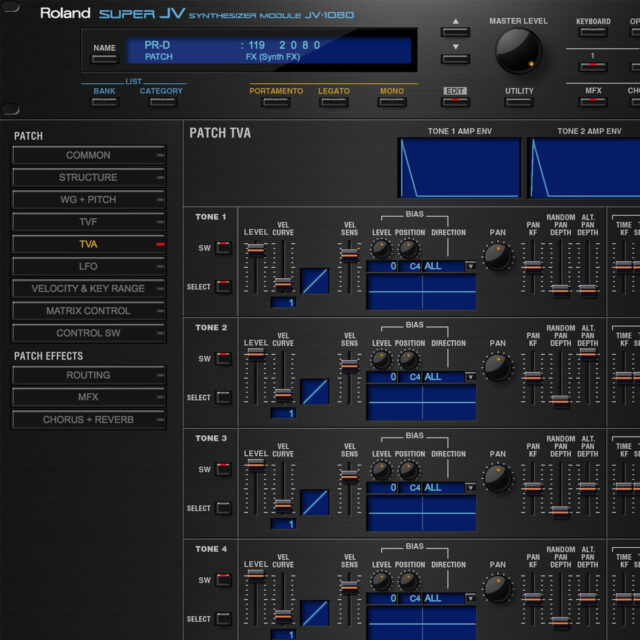This screenshot has height=640, width=640.
Task: Open Tone 3 Bias Direction dropdown
Action: pos(470,487)
